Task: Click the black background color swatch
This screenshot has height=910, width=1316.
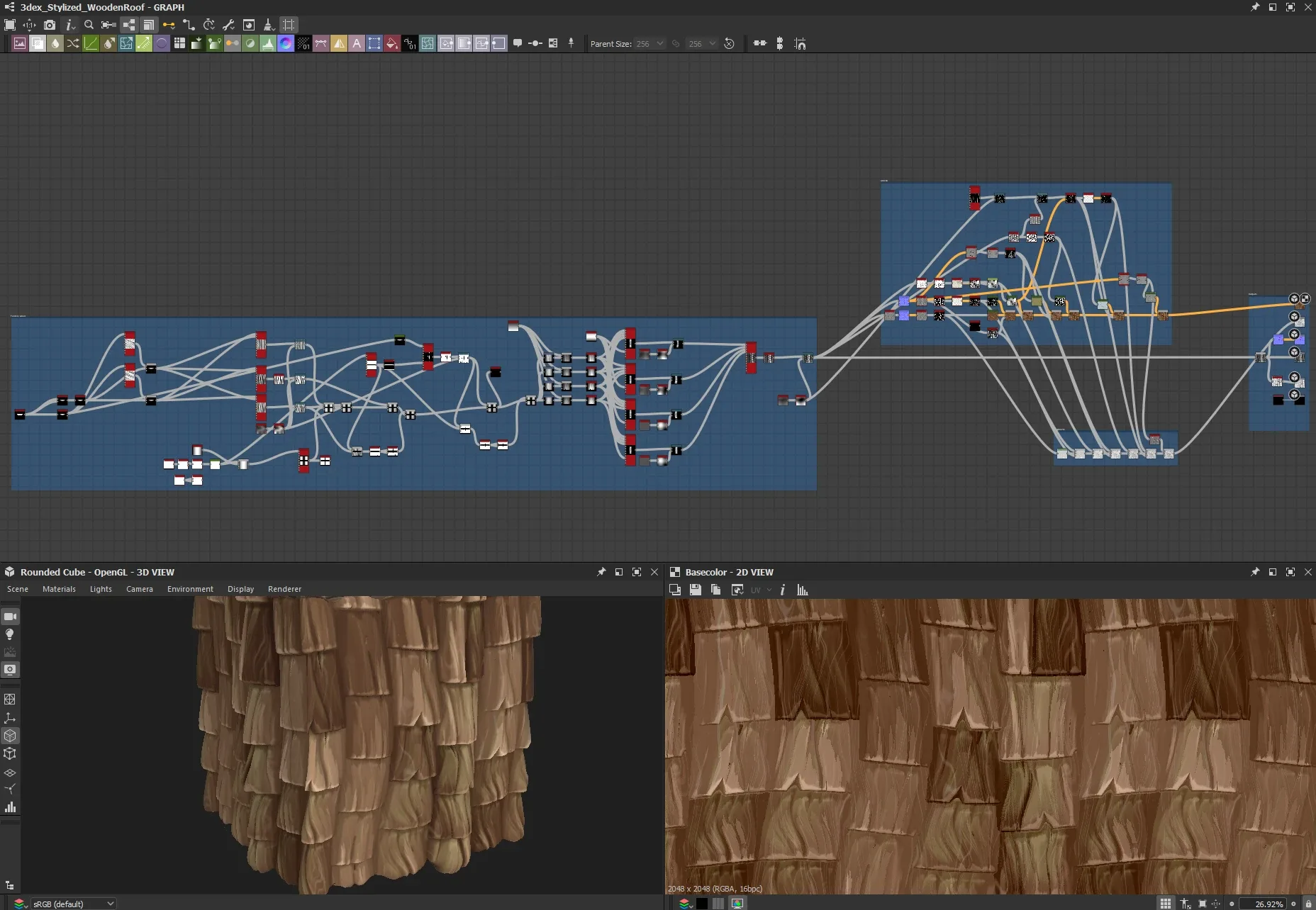Action: tap(701, 904)
